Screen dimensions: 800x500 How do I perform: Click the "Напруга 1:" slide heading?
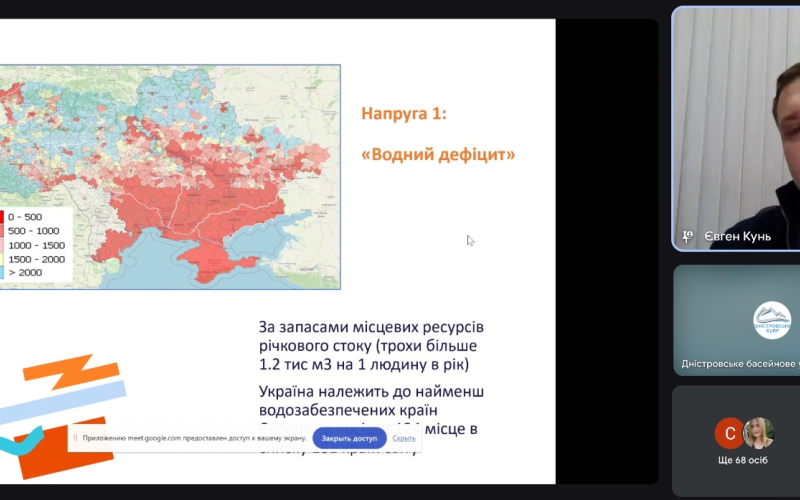tap(403, 113)
